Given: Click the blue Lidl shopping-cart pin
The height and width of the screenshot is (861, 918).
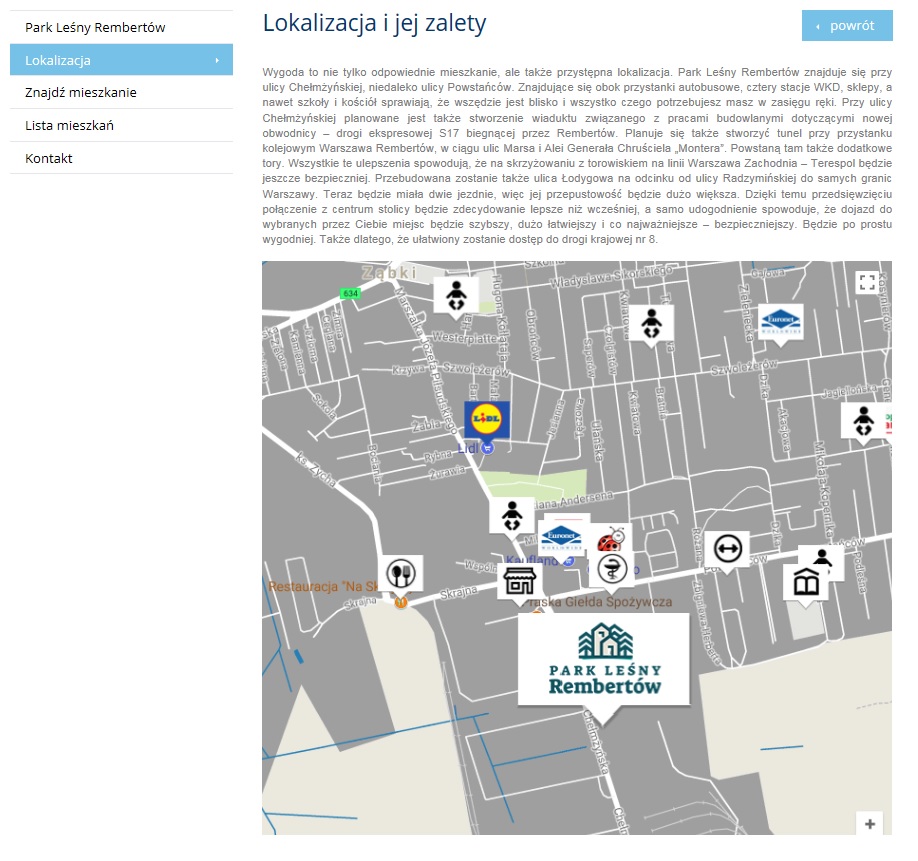Looking at the screenshot, I should tap(487, 448).
